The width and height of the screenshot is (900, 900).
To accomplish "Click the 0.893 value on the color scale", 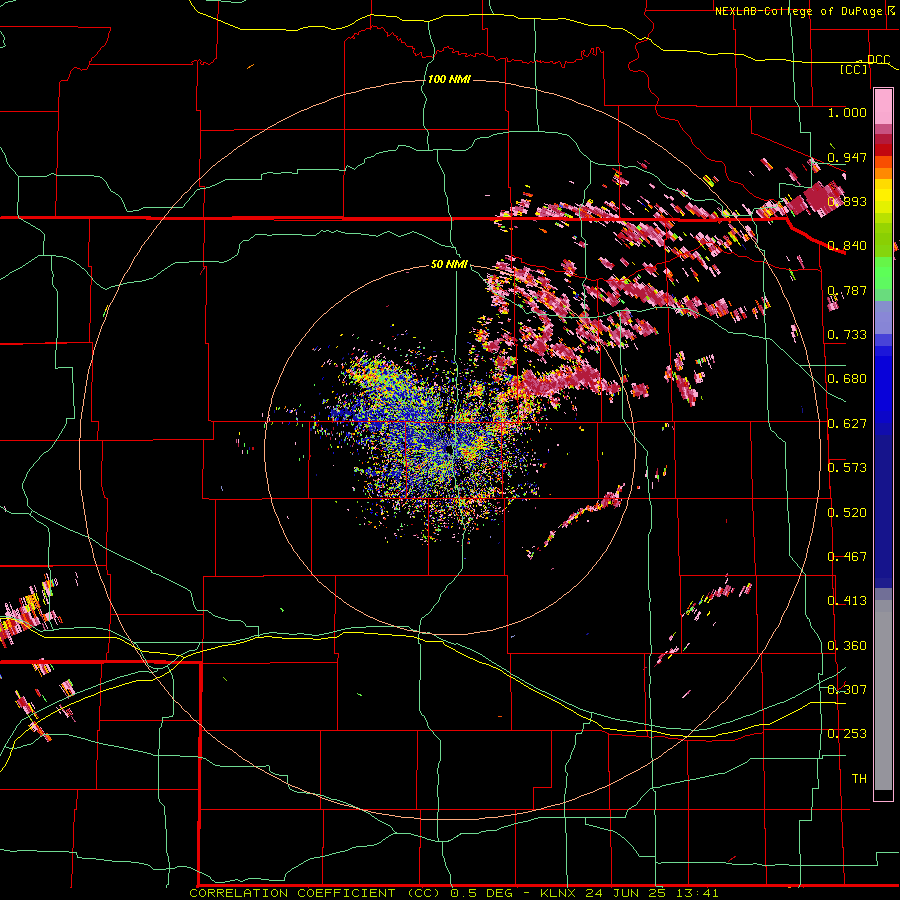I will click(x=847, y=201).
